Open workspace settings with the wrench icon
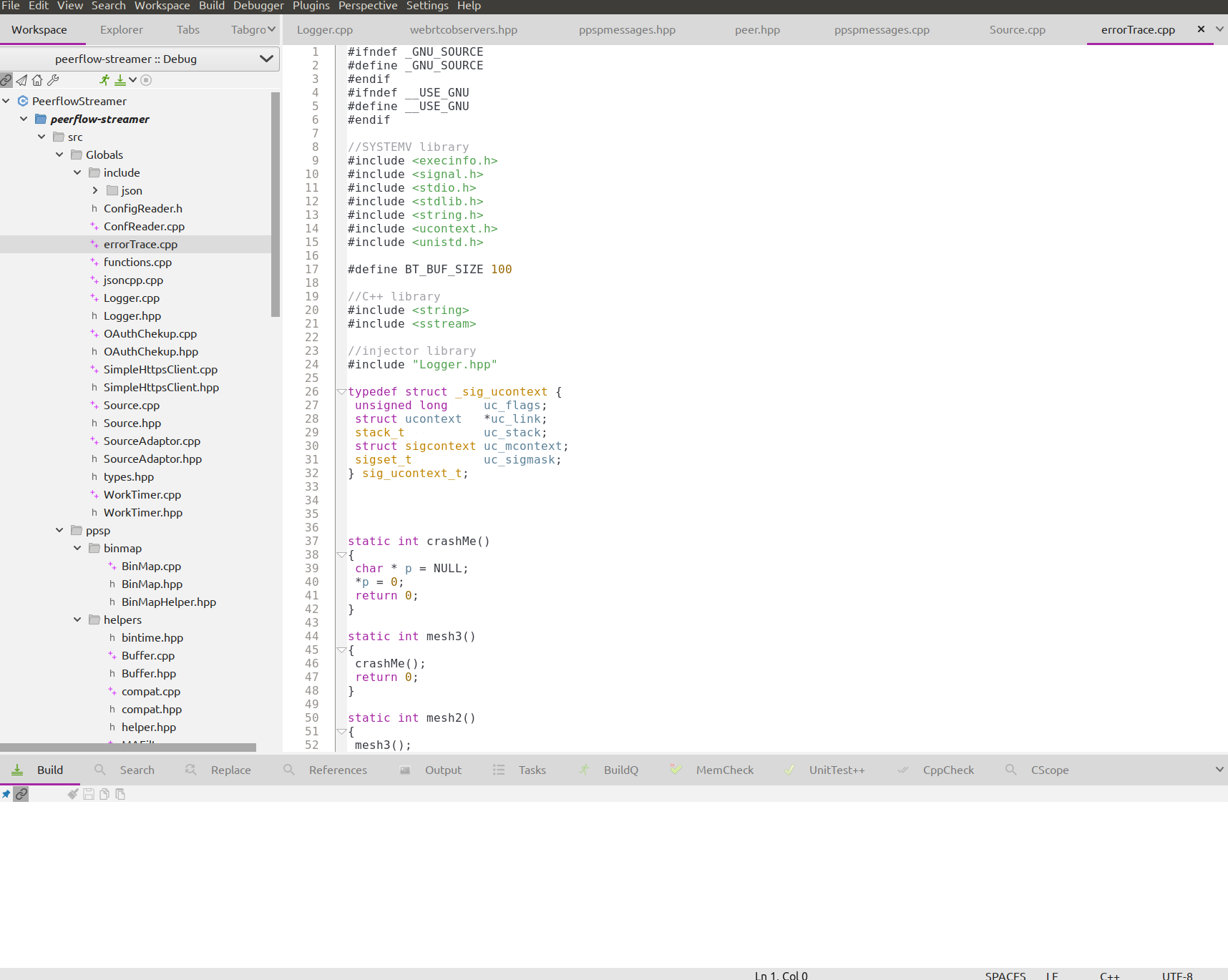The height and width of the screenshot is (980, 1228). 52,80
